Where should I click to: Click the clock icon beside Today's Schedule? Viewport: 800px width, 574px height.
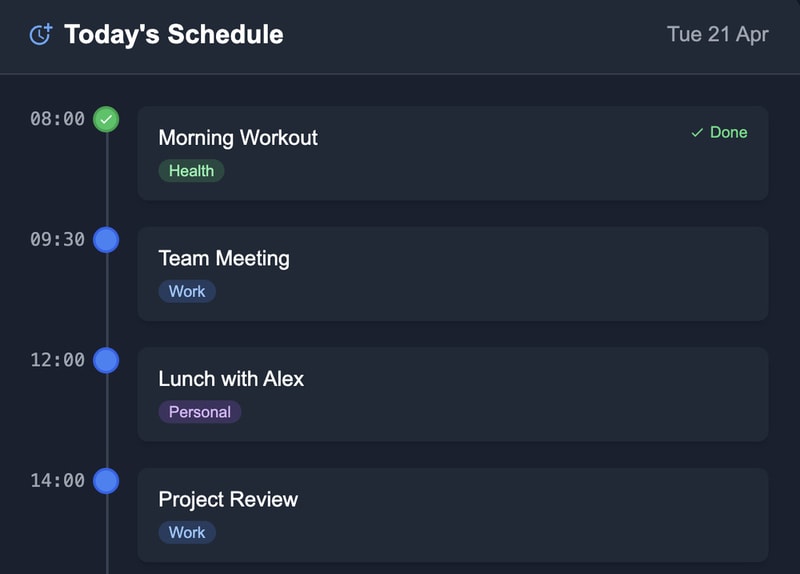tap(40, 34)
